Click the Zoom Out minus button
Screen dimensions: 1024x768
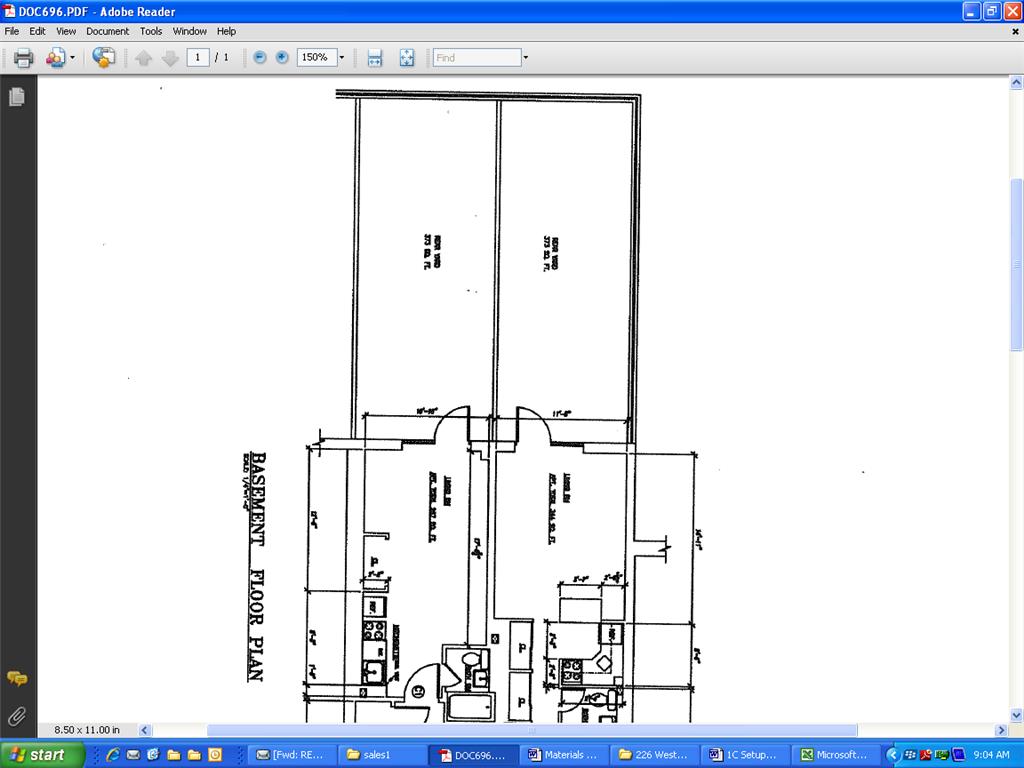tap(260, 58)
